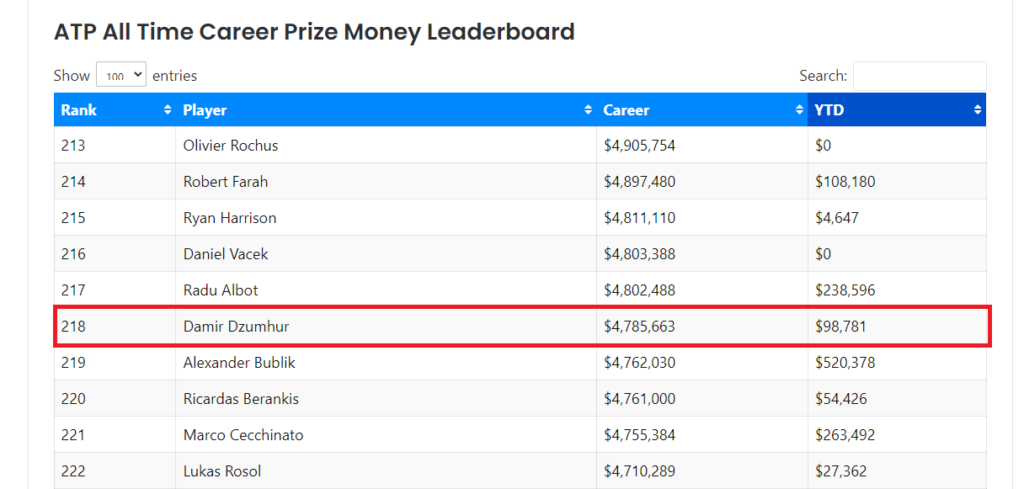Image resolution: width=1024 pixels, height=489 pixels.
Task: Select the highlighted Damir Dzumhur name
Action: pos(236,326)
